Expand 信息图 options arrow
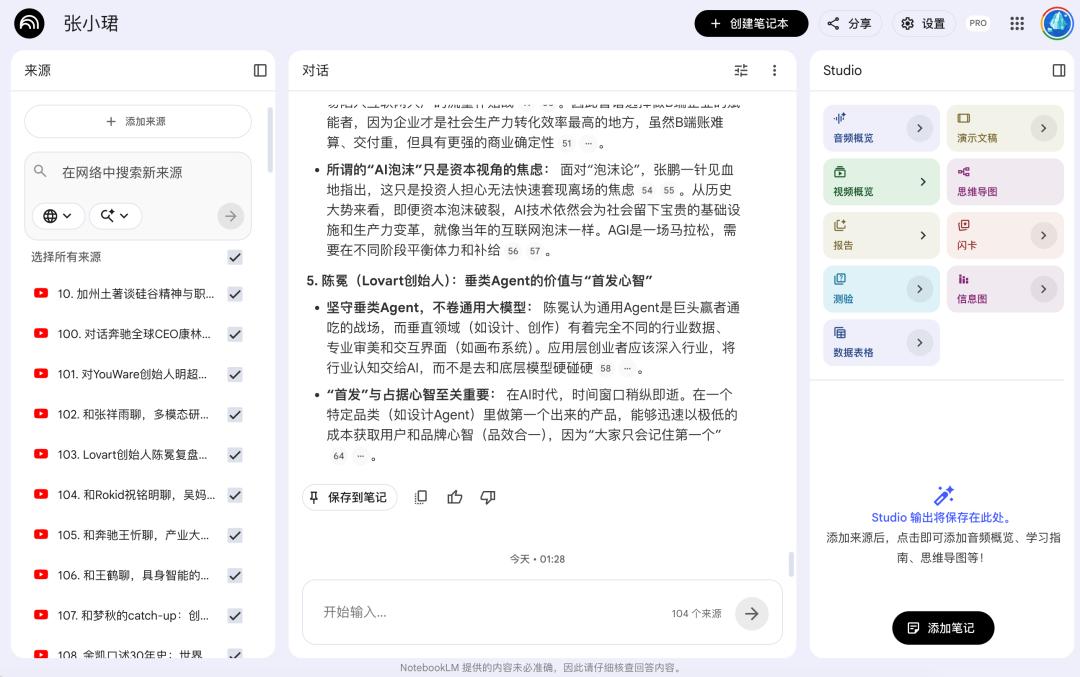Image resolution: width=1080 pixels, height=677 pixels. [x=1043, y=289]
